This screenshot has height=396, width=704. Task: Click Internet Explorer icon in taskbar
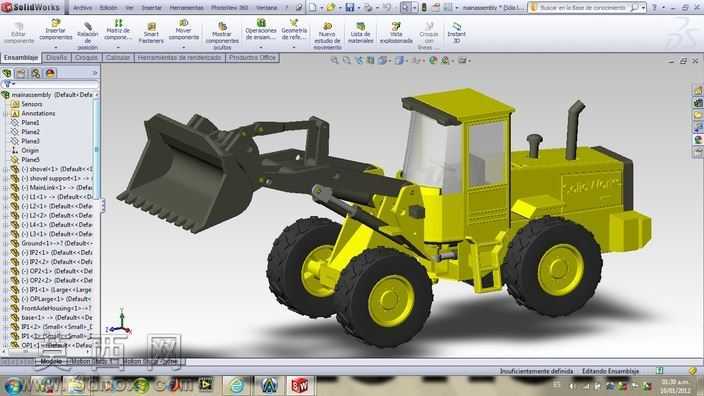coord(237,385)
